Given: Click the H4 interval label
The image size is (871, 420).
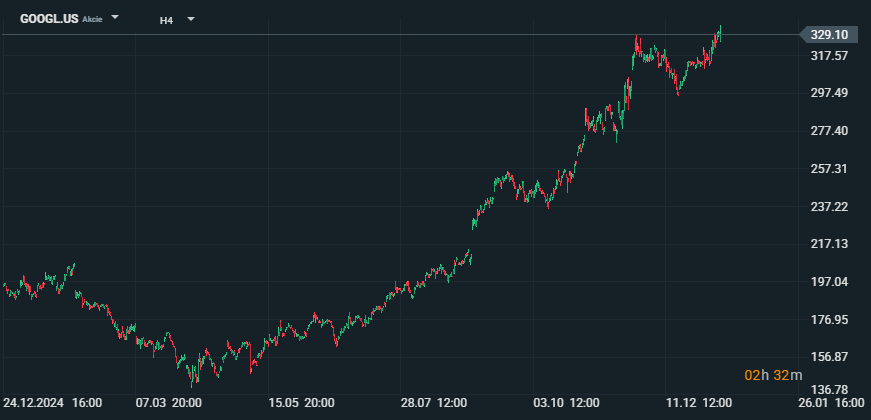Looking at the screenshot, I should [x=167, y=19].
